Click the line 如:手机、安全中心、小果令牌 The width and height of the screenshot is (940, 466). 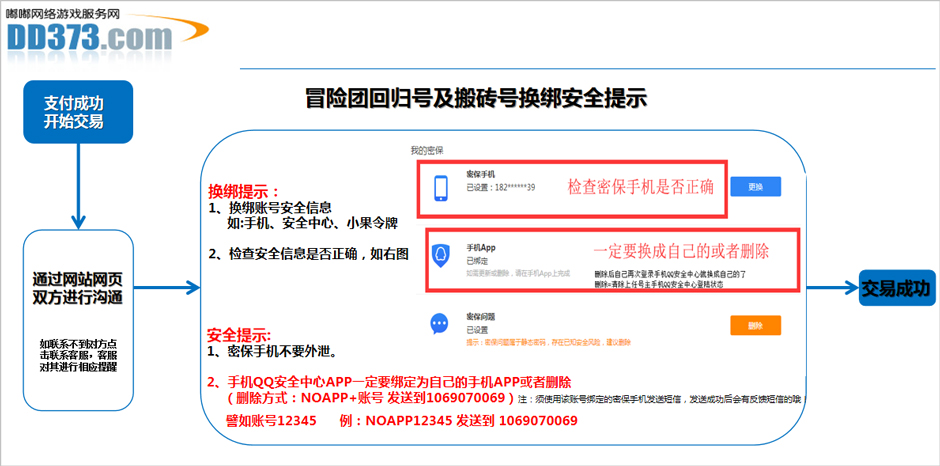(312, 223)
